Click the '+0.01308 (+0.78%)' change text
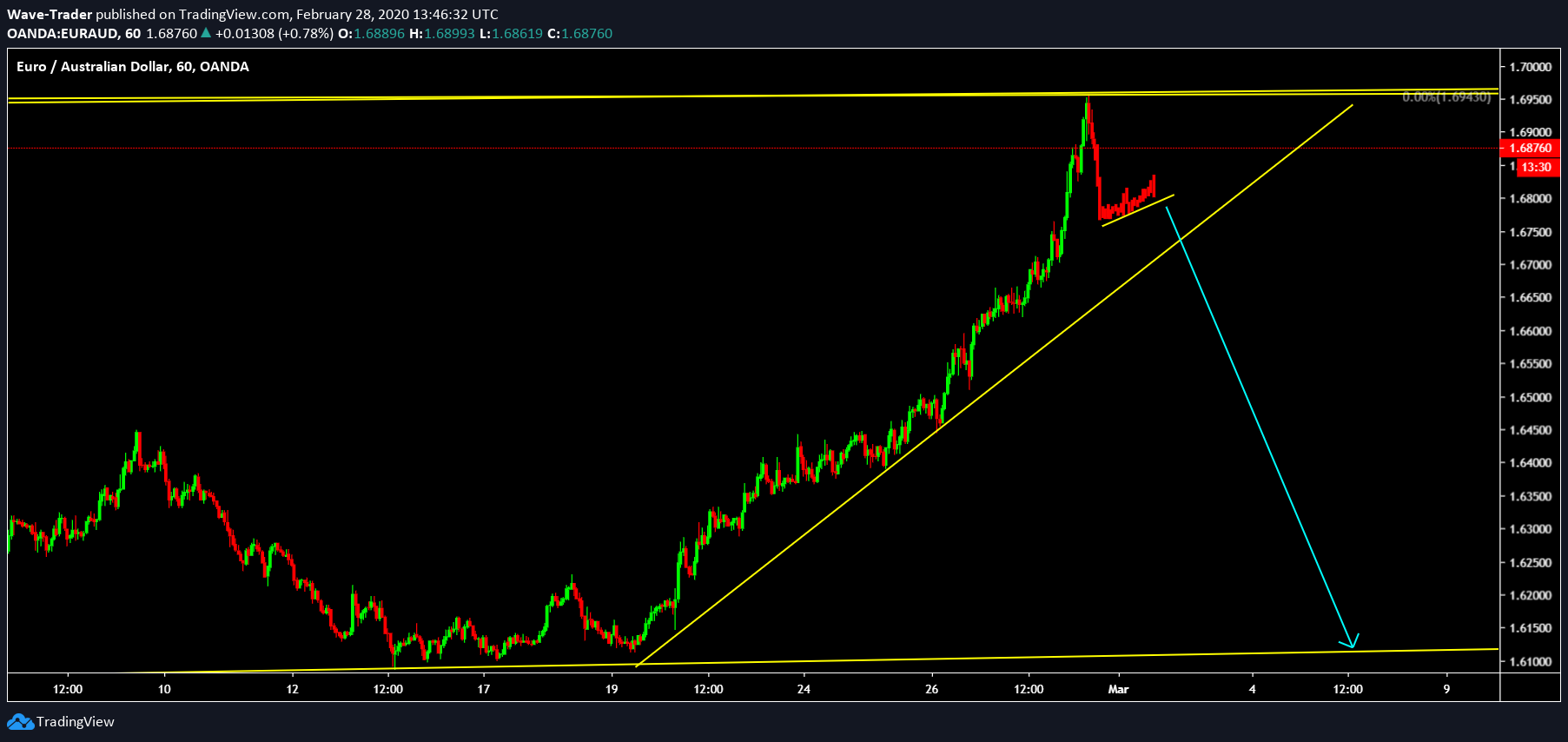Image resolution: width=1568 pixels, height=742 pixels. pos(275,33)
